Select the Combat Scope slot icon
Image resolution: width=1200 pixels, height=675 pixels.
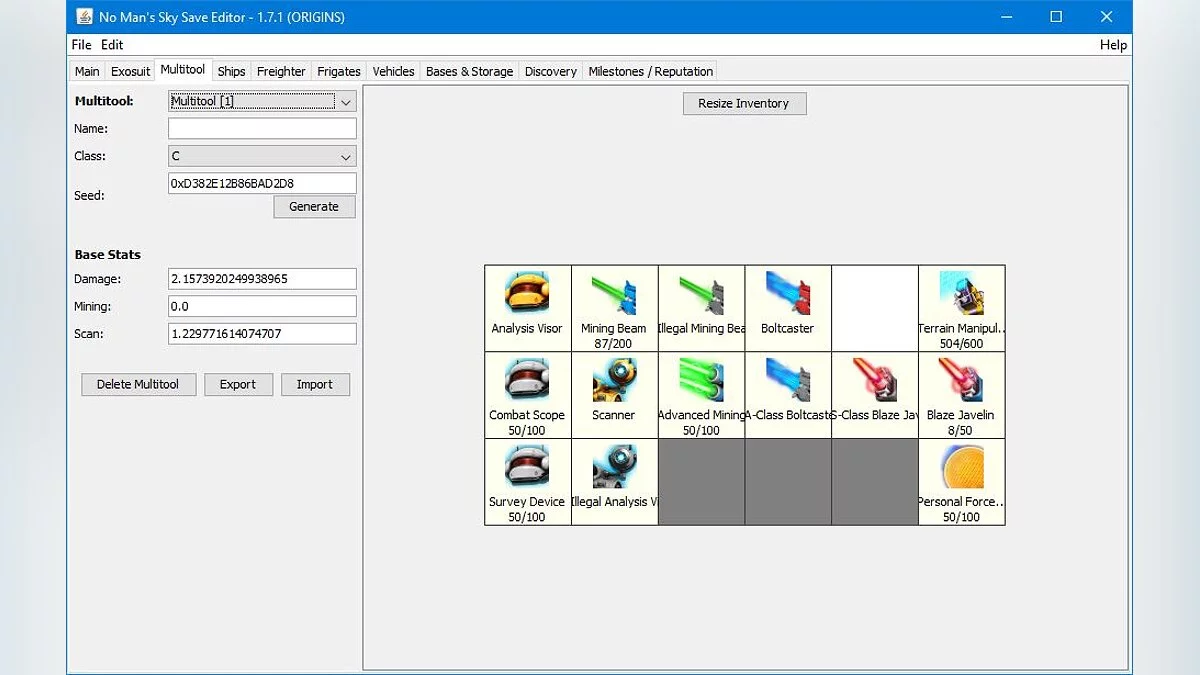527,381
